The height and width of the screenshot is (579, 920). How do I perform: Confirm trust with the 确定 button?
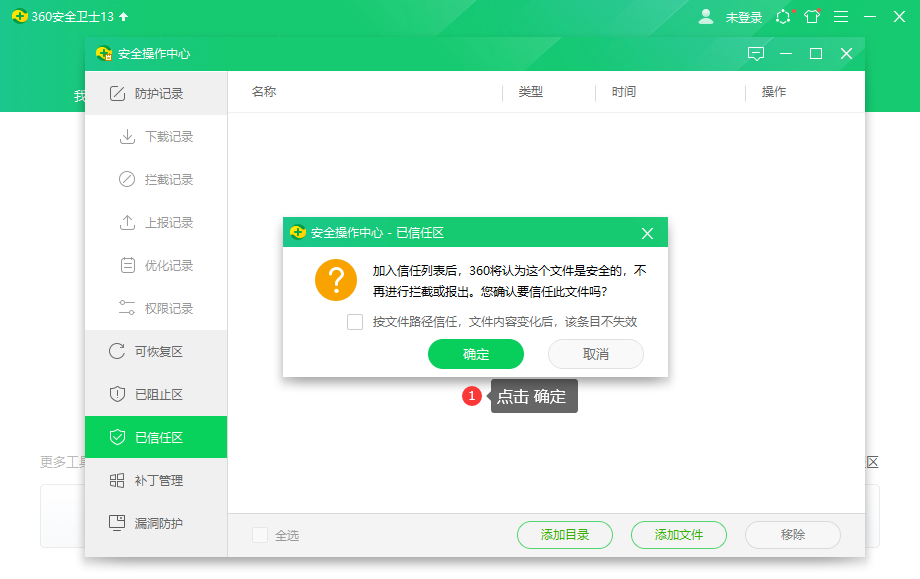pos(475,354)
